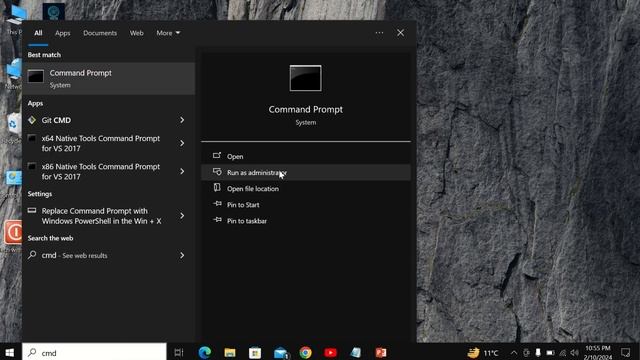Click the large Command Prompt preview icon
This screenshot has width=640, height=360.
[x=306, y=78]
